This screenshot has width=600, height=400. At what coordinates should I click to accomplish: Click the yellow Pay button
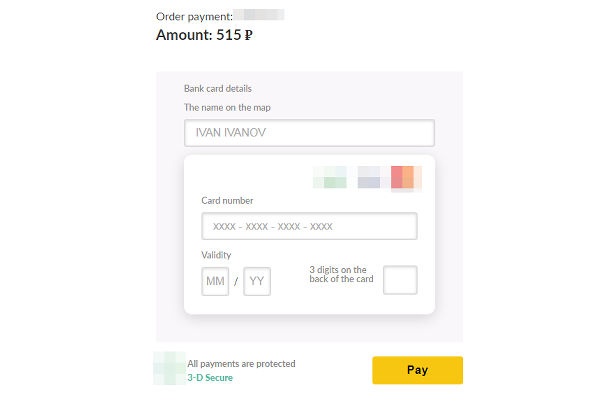417,370
